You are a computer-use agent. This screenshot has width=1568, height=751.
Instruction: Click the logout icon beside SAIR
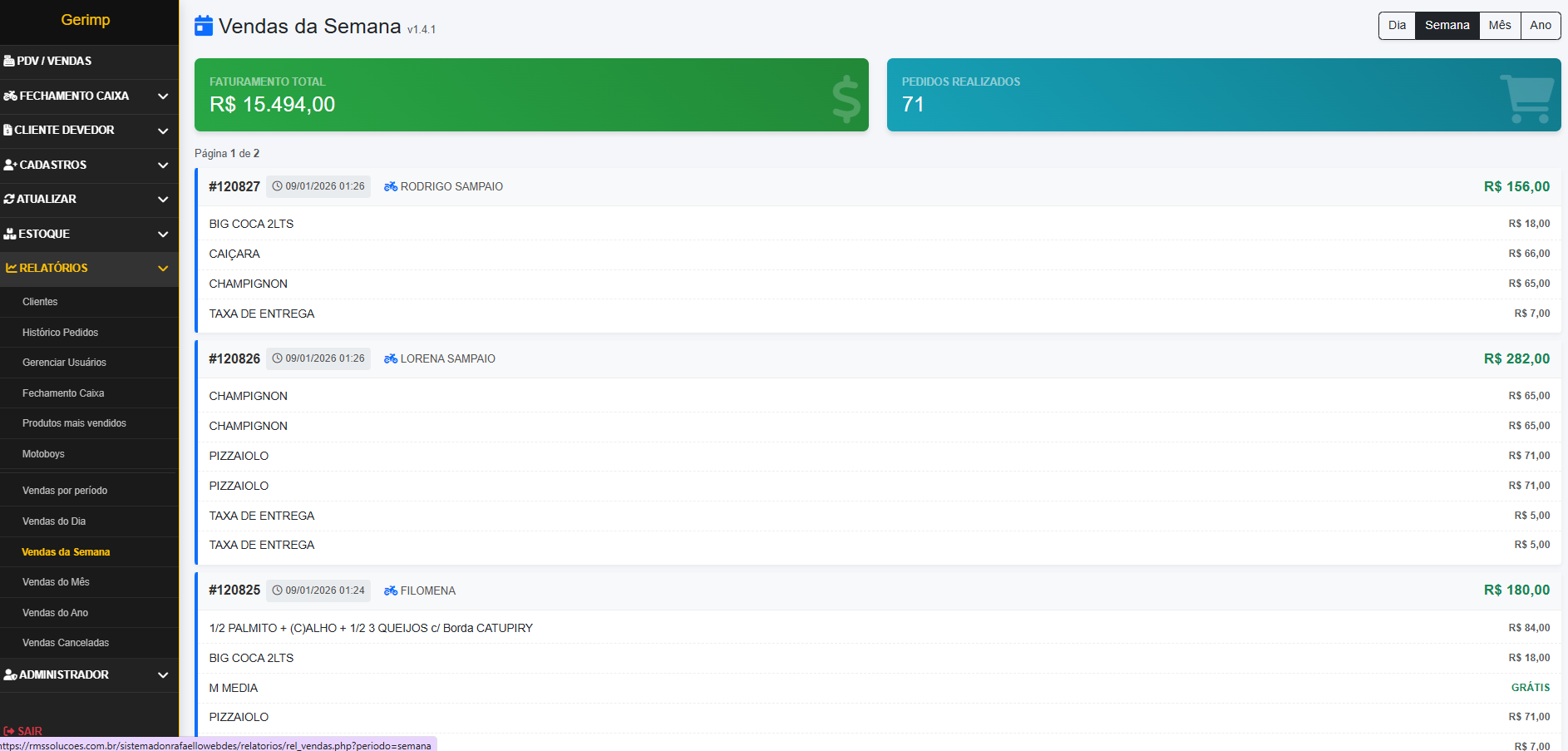(9, 731)
